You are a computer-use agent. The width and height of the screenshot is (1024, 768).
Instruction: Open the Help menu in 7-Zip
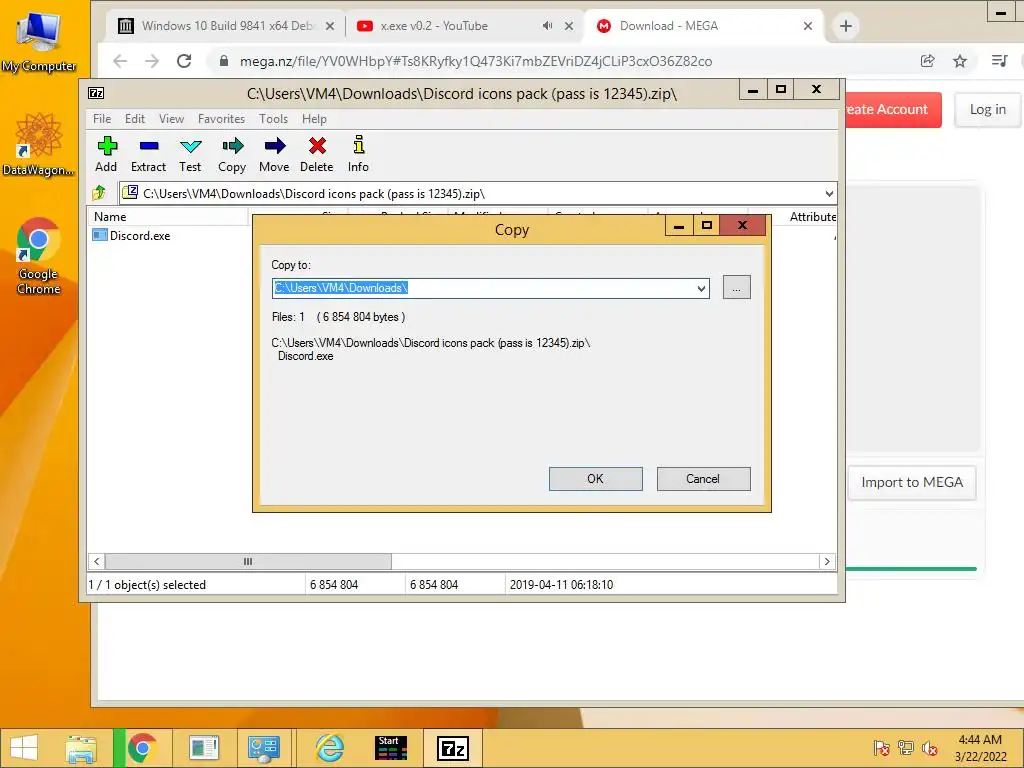[314, 119]
